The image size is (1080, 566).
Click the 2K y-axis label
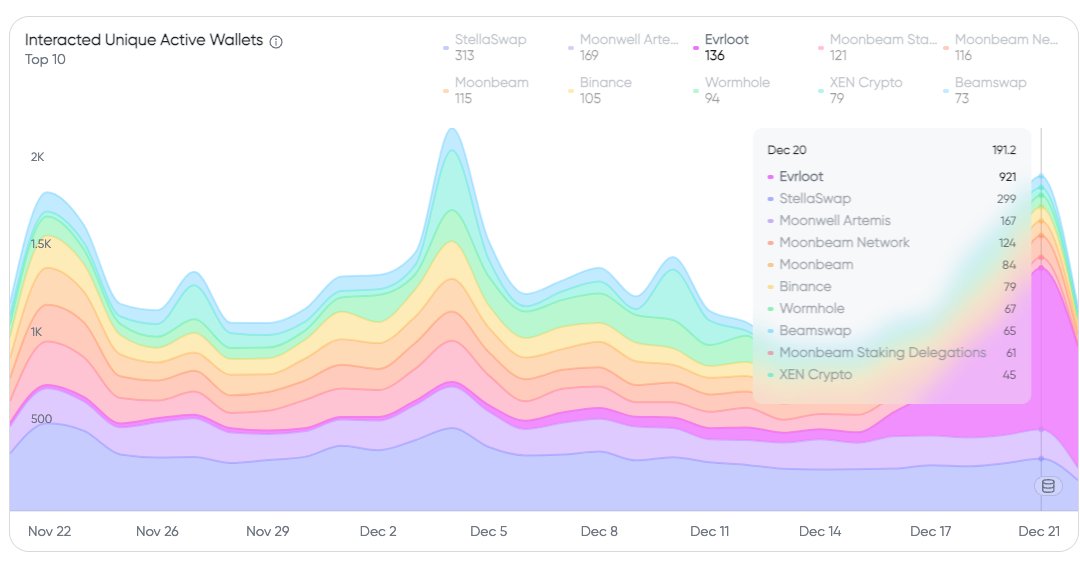pos(37,157)
